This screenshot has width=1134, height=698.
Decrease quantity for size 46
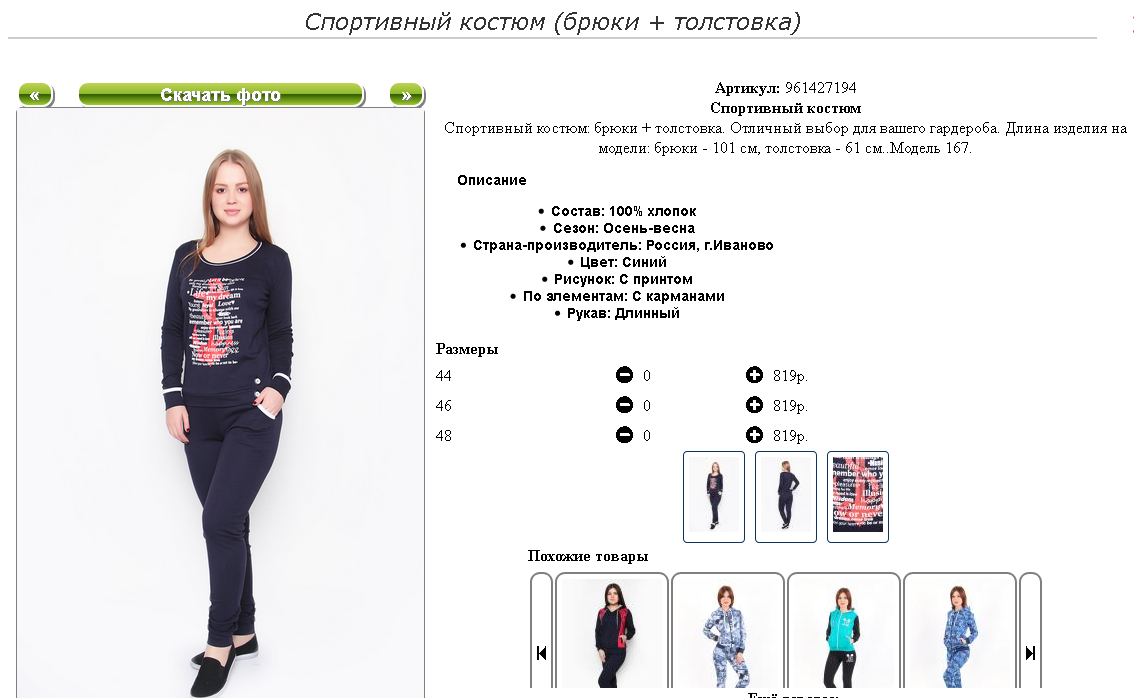624,405
